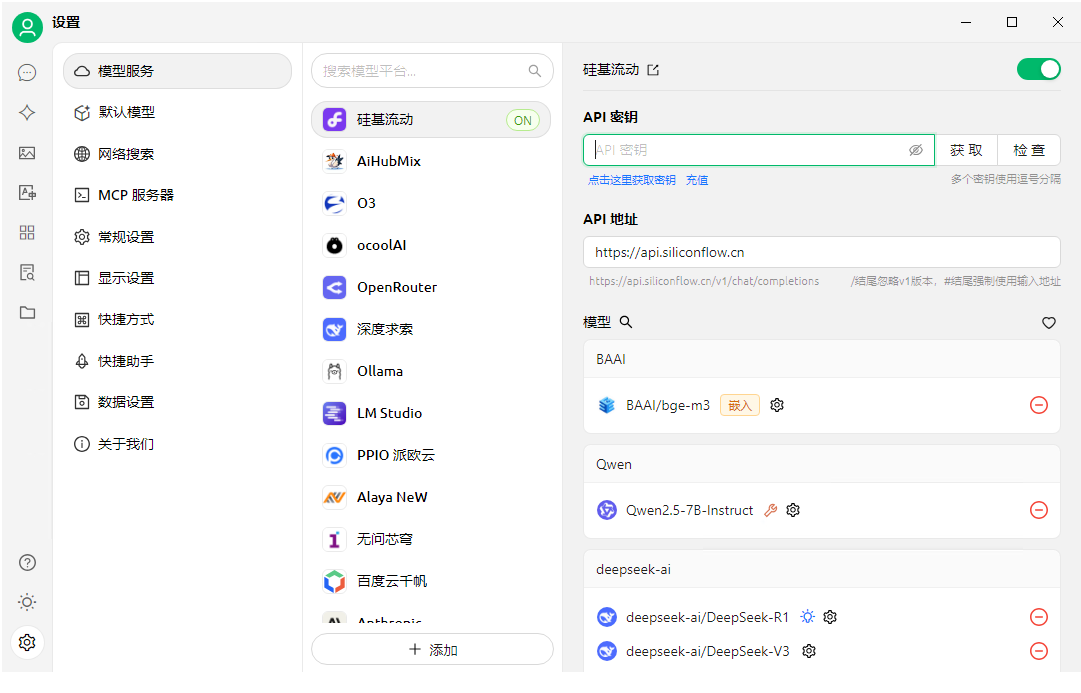Focus the API 密钥 input field
Screen dimensions: 1081x693
[758, 150]
